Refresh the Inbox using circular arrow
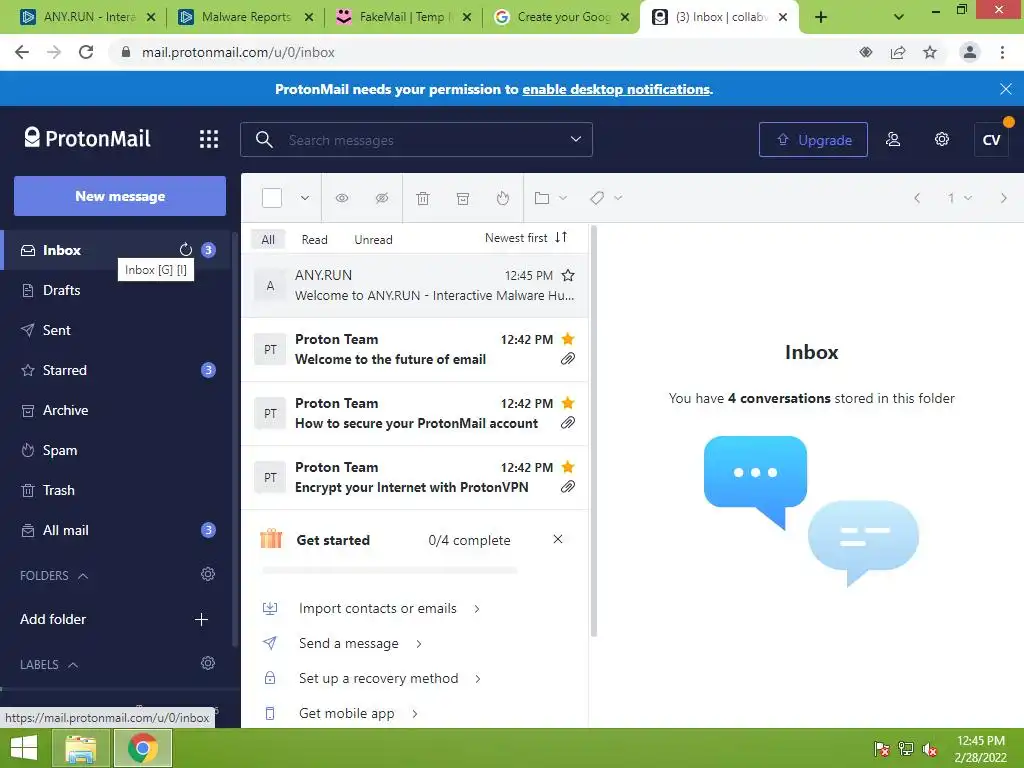 click(x=185, y=249)
